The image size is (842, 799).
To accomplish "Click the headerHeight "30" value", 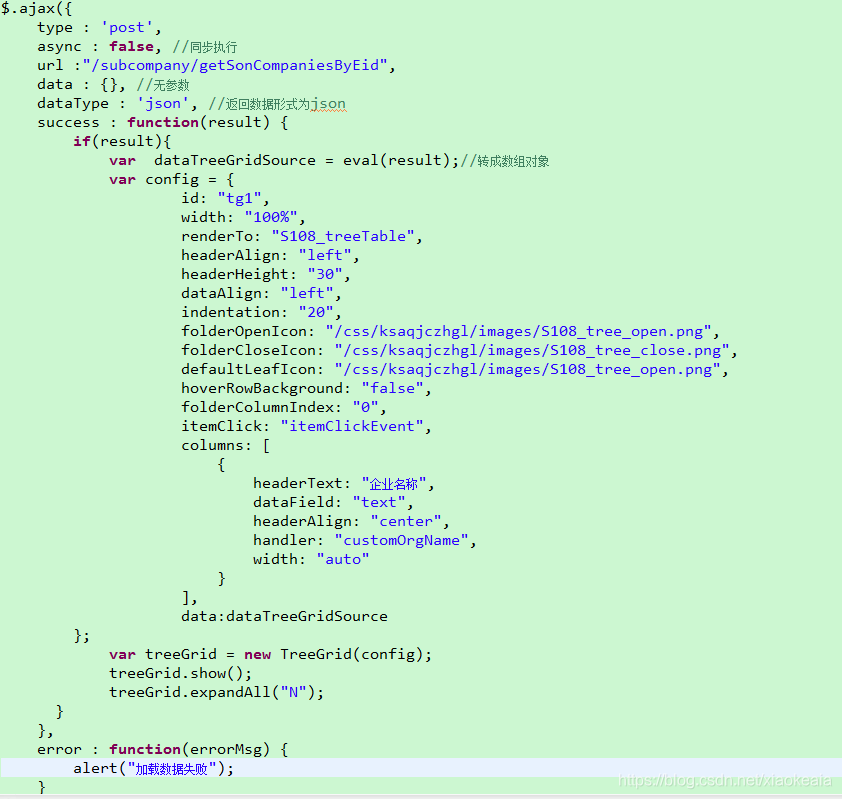I will click(324, 274).
